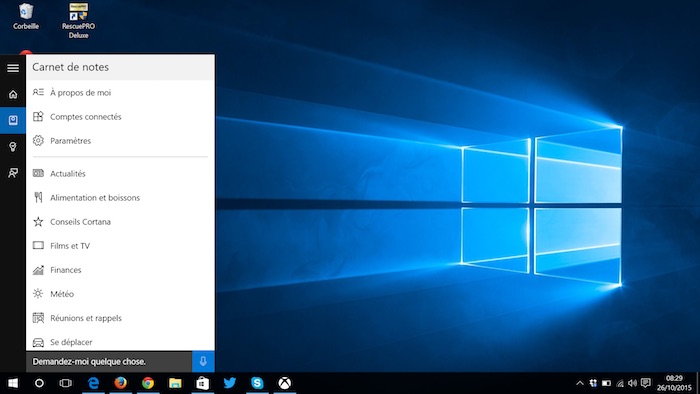The image size is (700, 394).
Task: Open Conseils Cortana
Action: [121, 222]
